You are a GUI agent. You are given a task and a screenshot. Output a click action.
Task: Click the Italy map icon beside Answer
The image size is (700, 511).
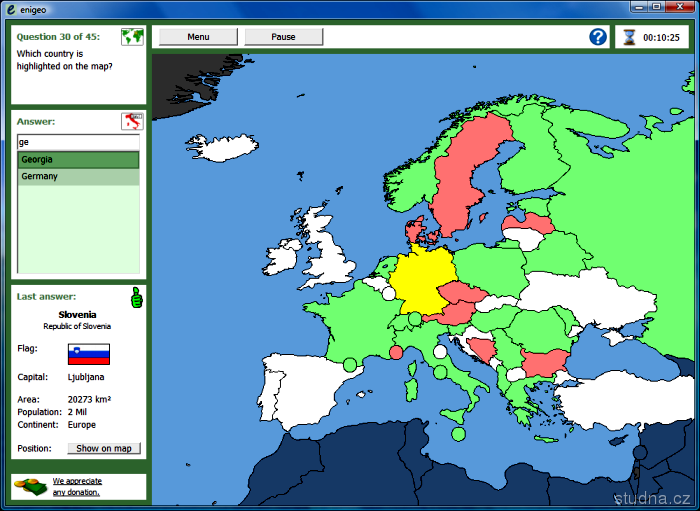[x=132, y=121]
